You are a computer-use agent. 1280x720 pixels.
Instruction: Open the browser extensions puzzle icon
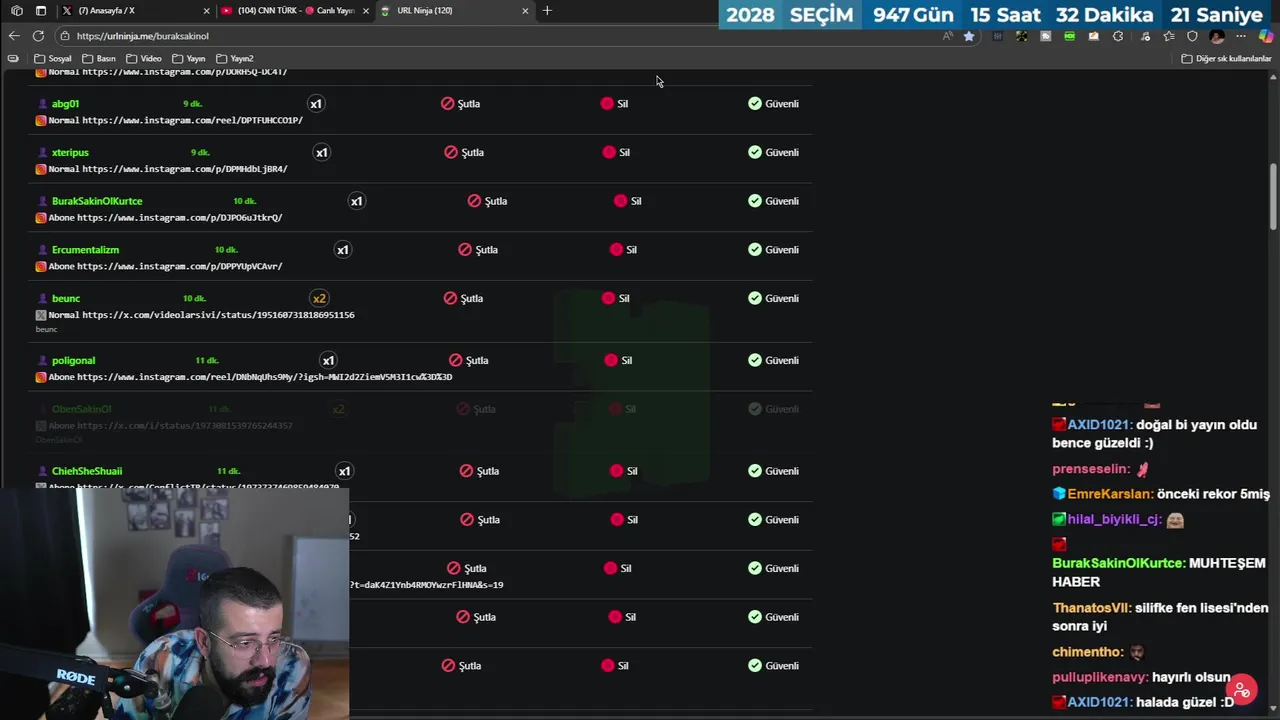1118,36
